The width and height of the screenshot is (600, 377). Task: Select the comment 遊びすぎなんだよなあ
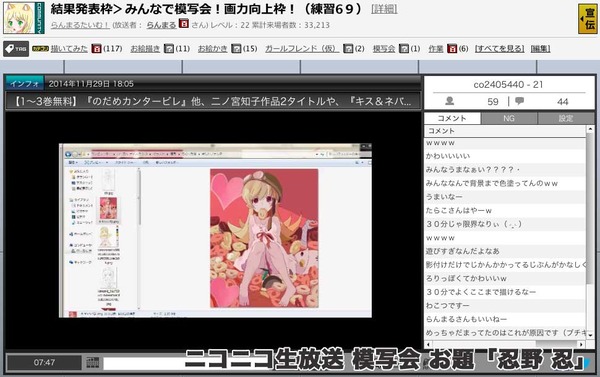[505, 251]
